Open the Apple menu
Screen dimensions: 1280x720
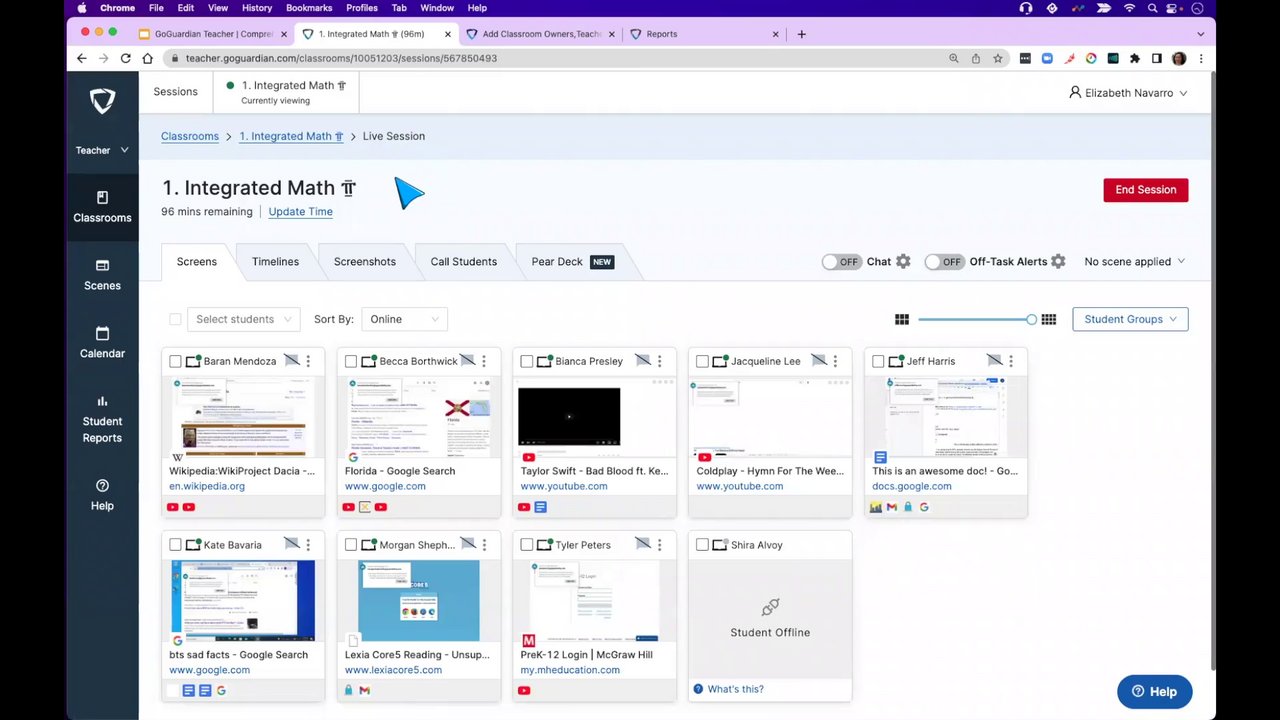click(x=82, y=8)
